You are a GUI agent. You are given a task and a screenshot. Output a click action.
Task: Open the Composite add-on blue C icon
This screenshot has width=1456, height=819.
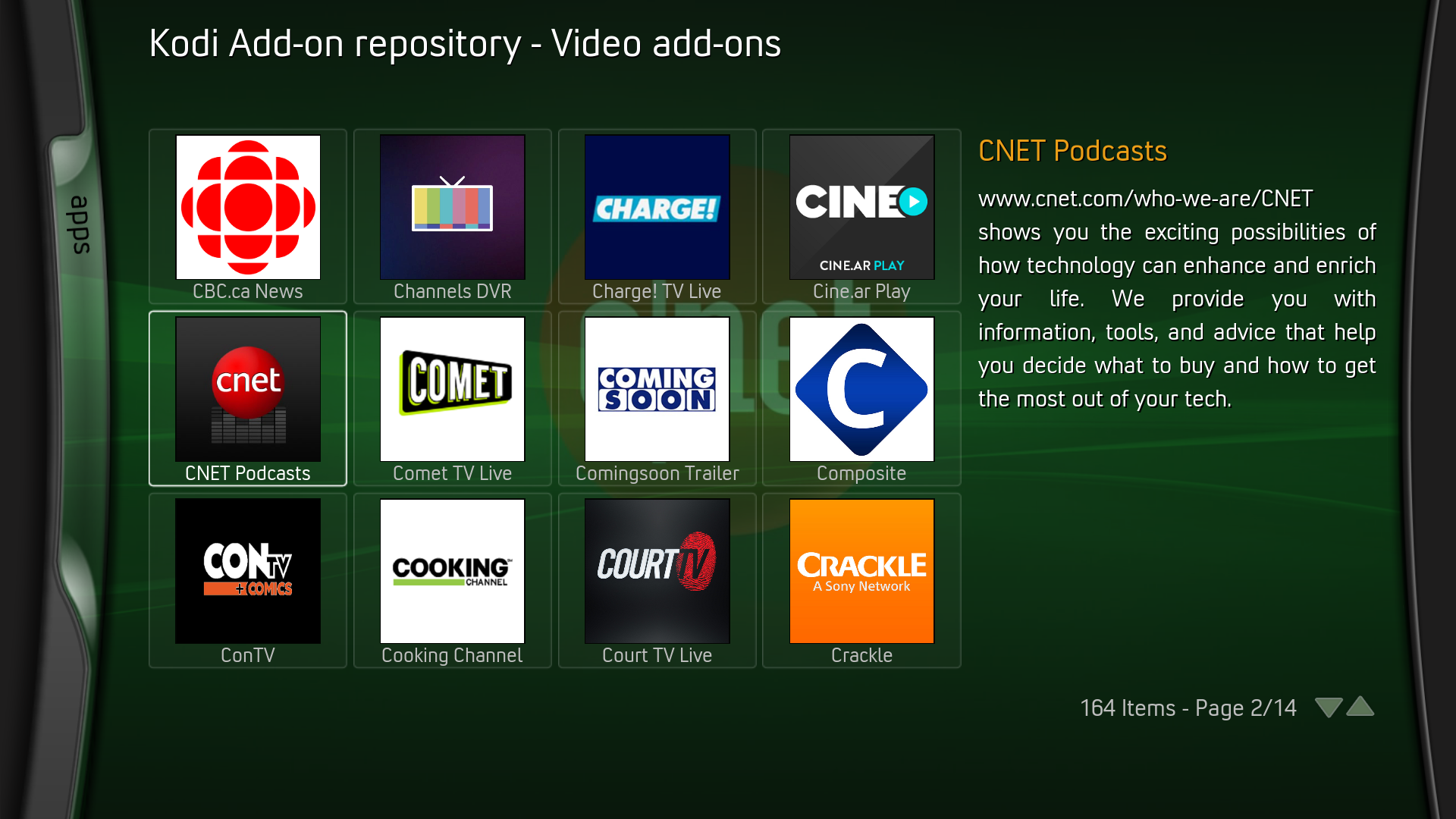pyautogui.click(x=861, y=389)
